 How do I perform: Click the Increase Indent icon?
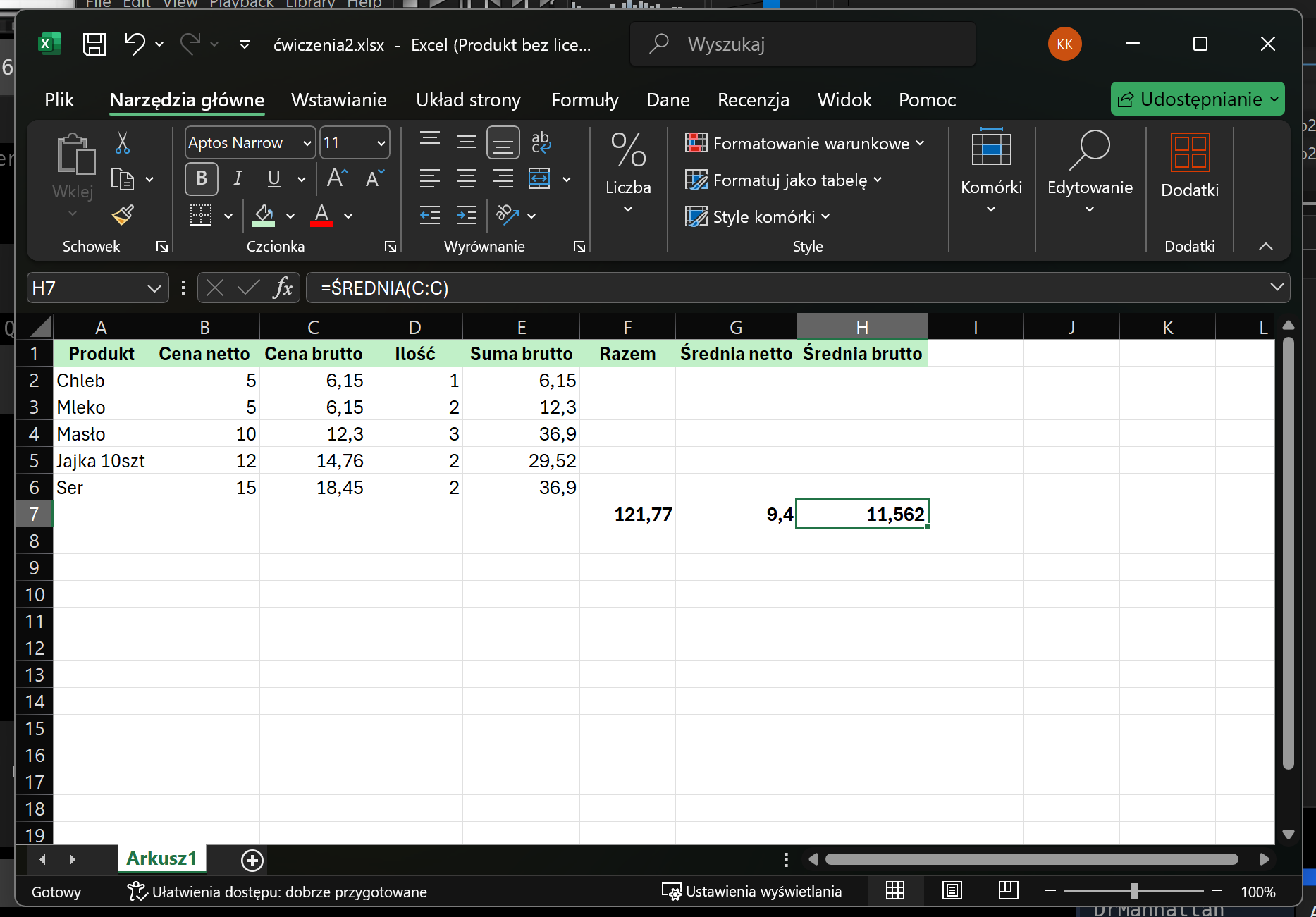(466, 215)
